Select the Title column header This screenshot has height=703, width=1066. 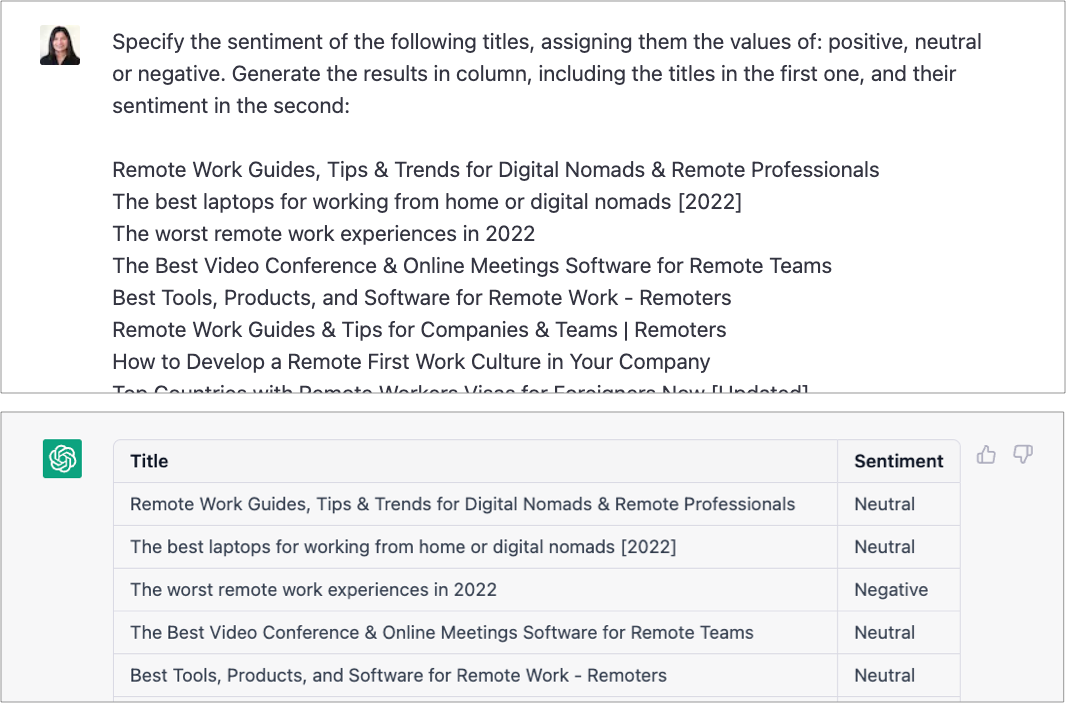(149, 461)
